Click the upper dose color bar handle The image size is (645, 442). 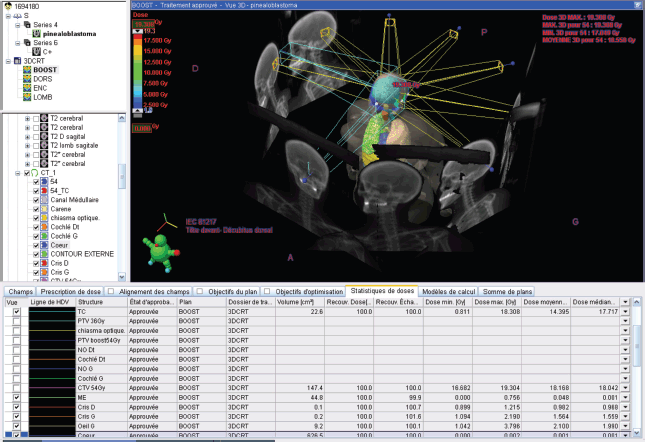pyautogui.click(x=137, y=31)
